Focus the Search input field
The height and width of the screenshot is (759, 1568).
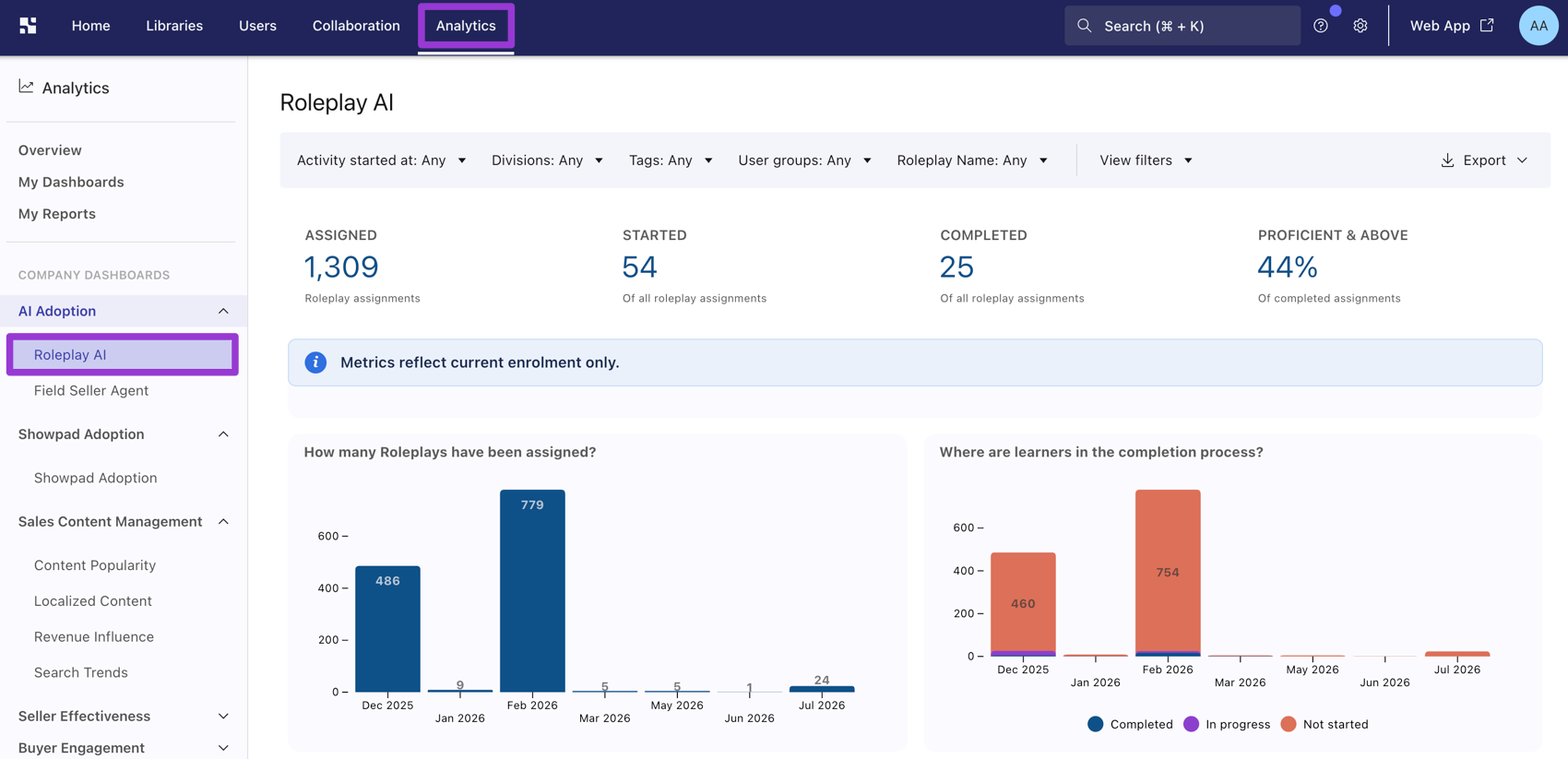click(x=1182, y=26)
